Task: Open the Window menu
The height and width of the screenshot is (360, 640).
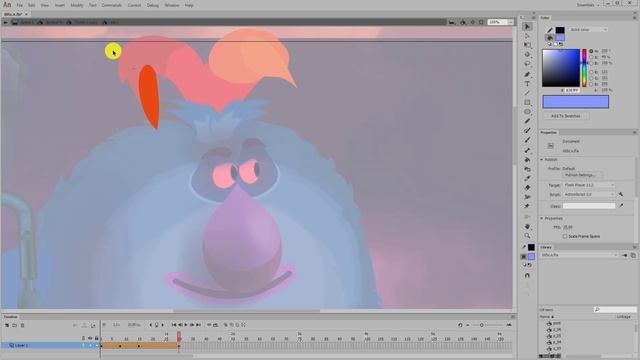Action: (172, 5)
